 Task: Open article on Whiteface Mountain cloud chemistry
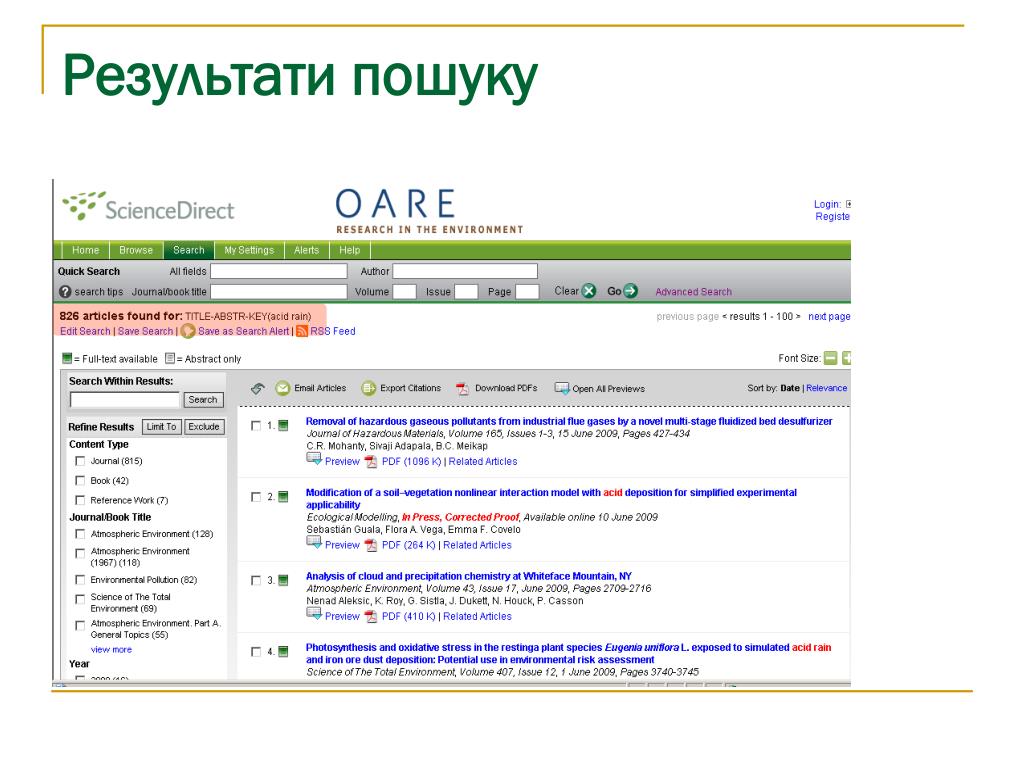click(x=469, y=576)
